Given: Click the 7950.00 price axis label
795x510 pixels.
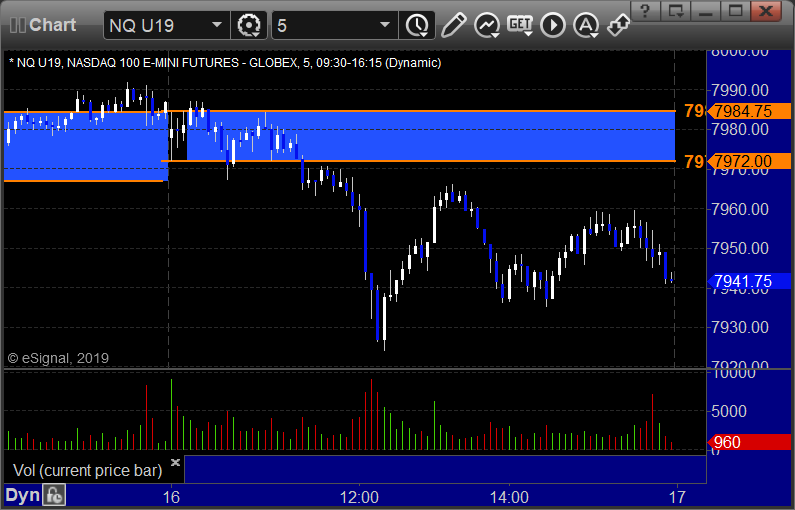Looking at the screenshot, I should (740, 248).
